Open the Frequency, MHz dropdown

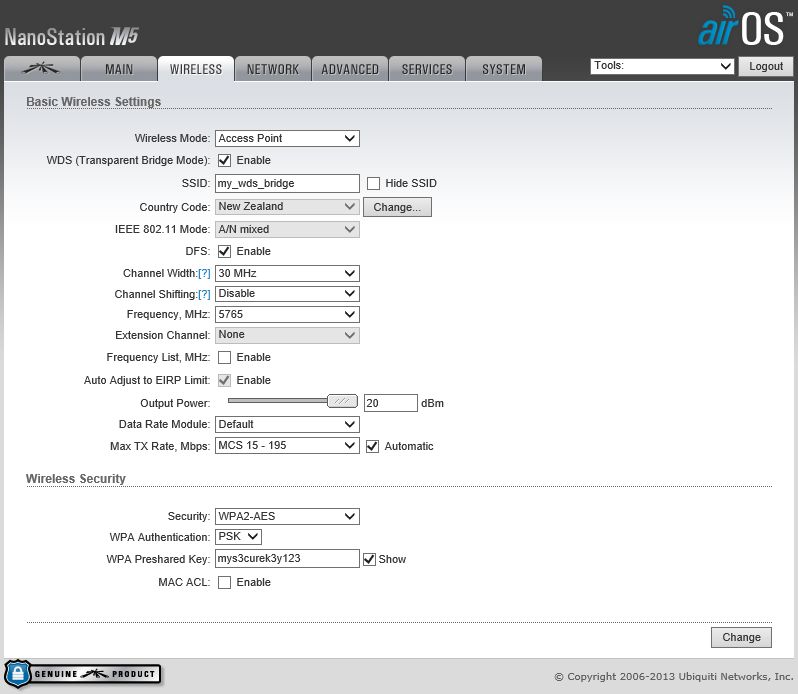287,314
